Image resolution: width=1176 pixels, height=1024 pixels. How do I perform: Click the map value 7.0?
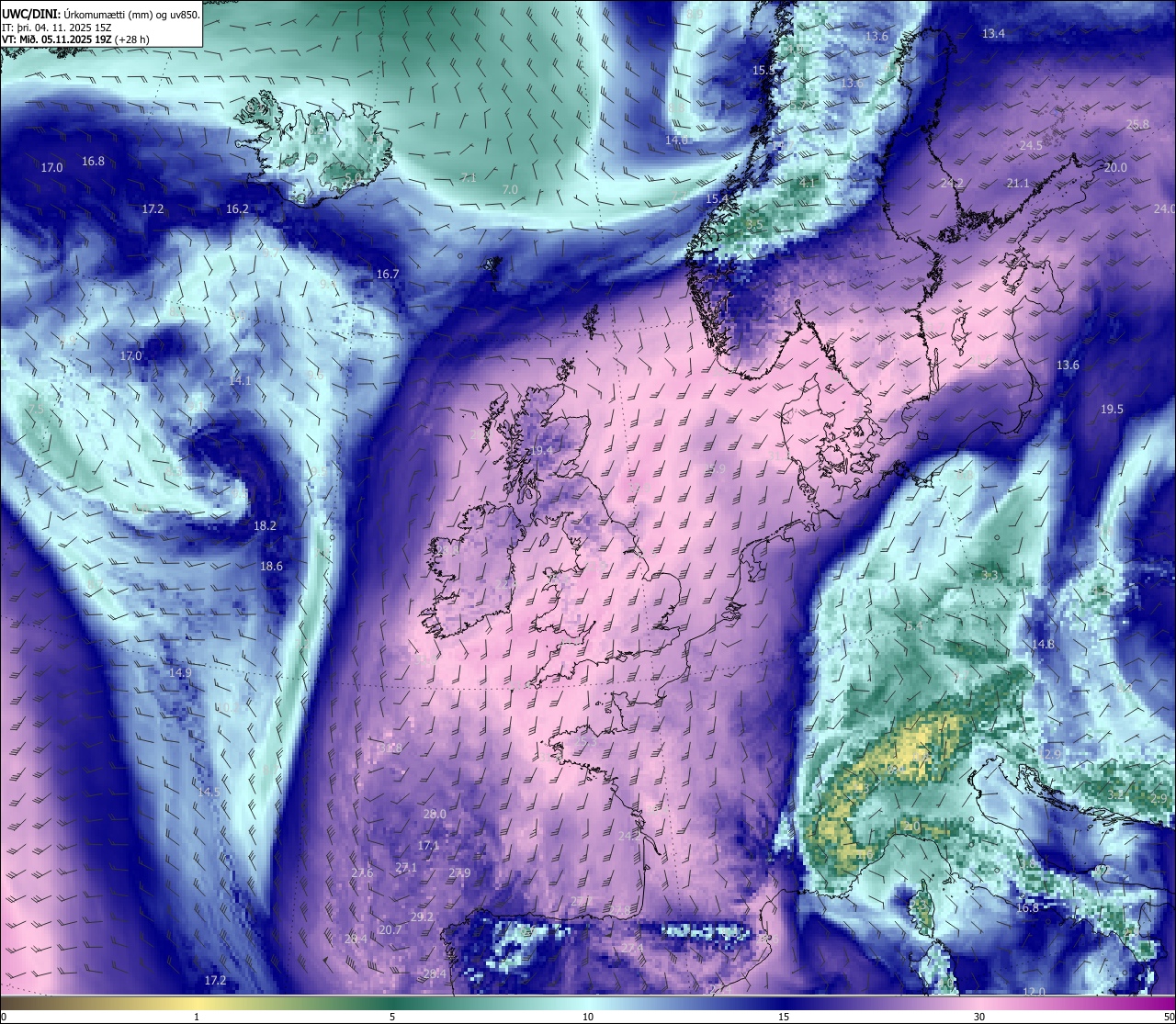(510, 190)
